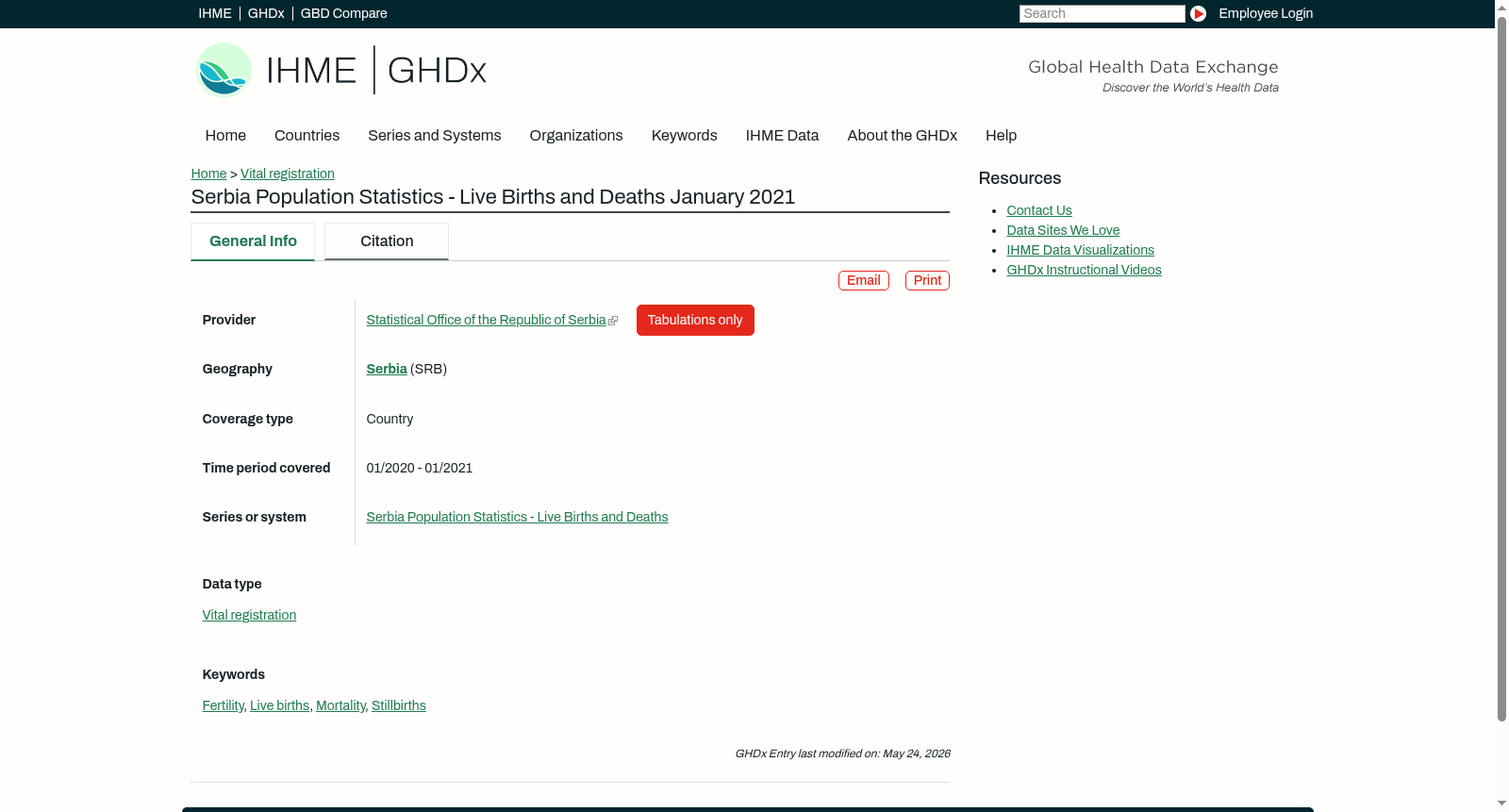1509x812 pixels.
Task: Open the GHDx link in top bar
Action: tap(266, 13)
